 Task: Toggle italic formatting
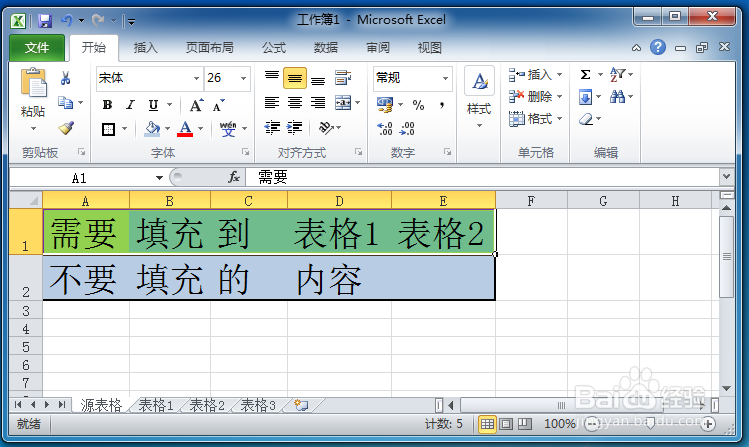pos(130,105)
